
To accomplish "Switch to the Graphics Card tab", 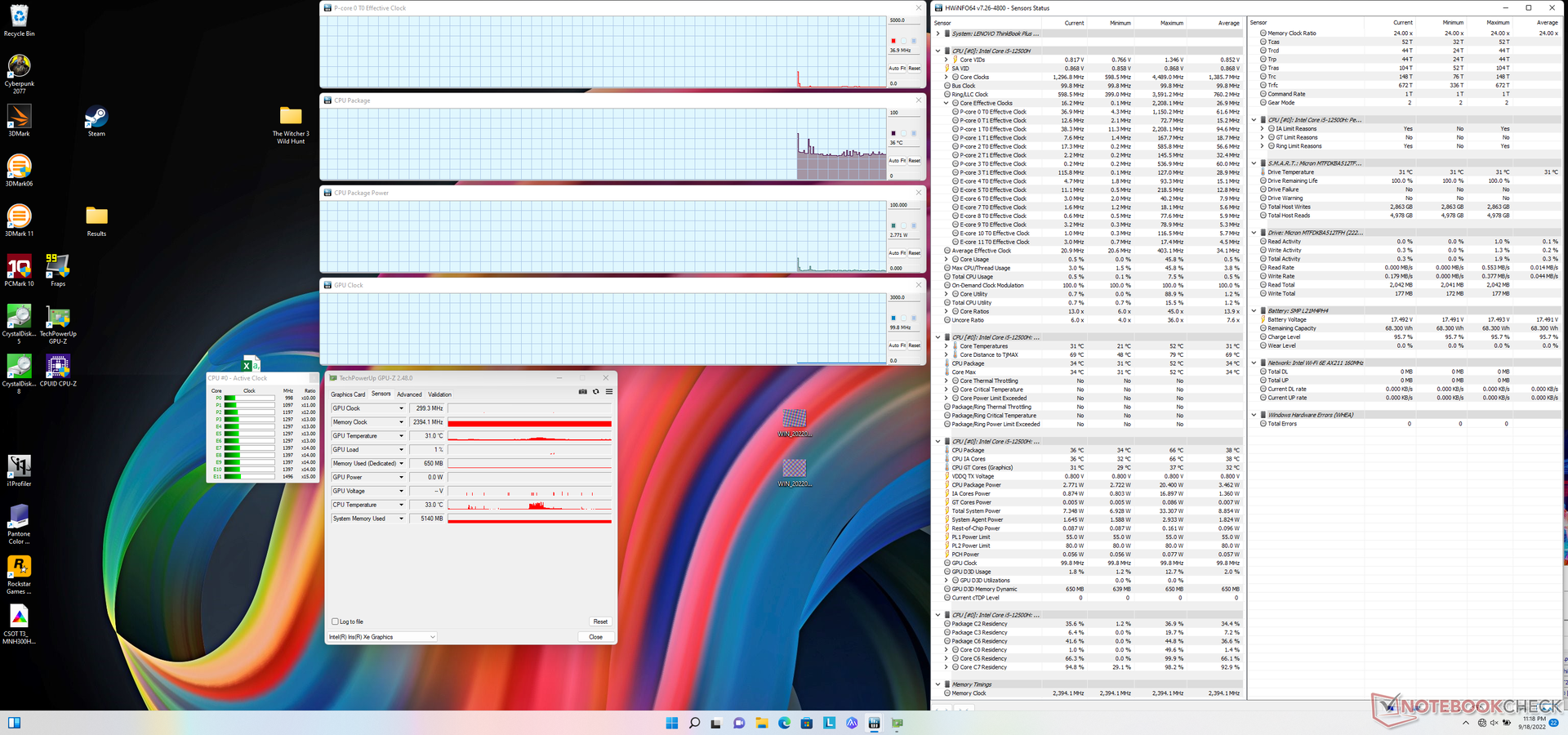I will (348, 394).
